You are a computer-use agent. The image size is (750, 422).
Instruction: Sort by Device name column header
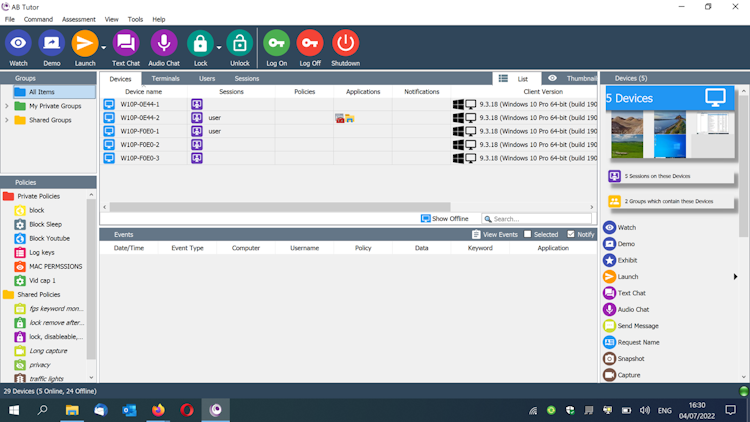pos(143,91)
